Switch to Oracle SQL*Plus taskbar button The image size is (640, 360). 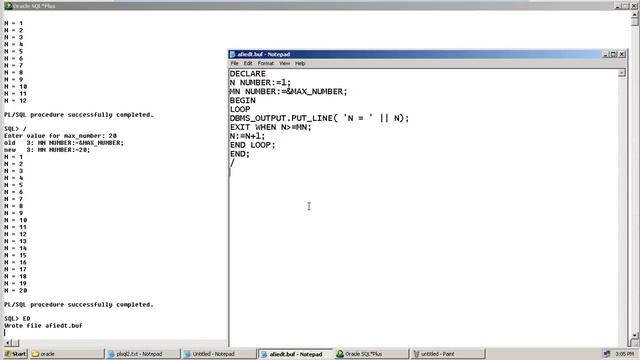pos(371,354)
